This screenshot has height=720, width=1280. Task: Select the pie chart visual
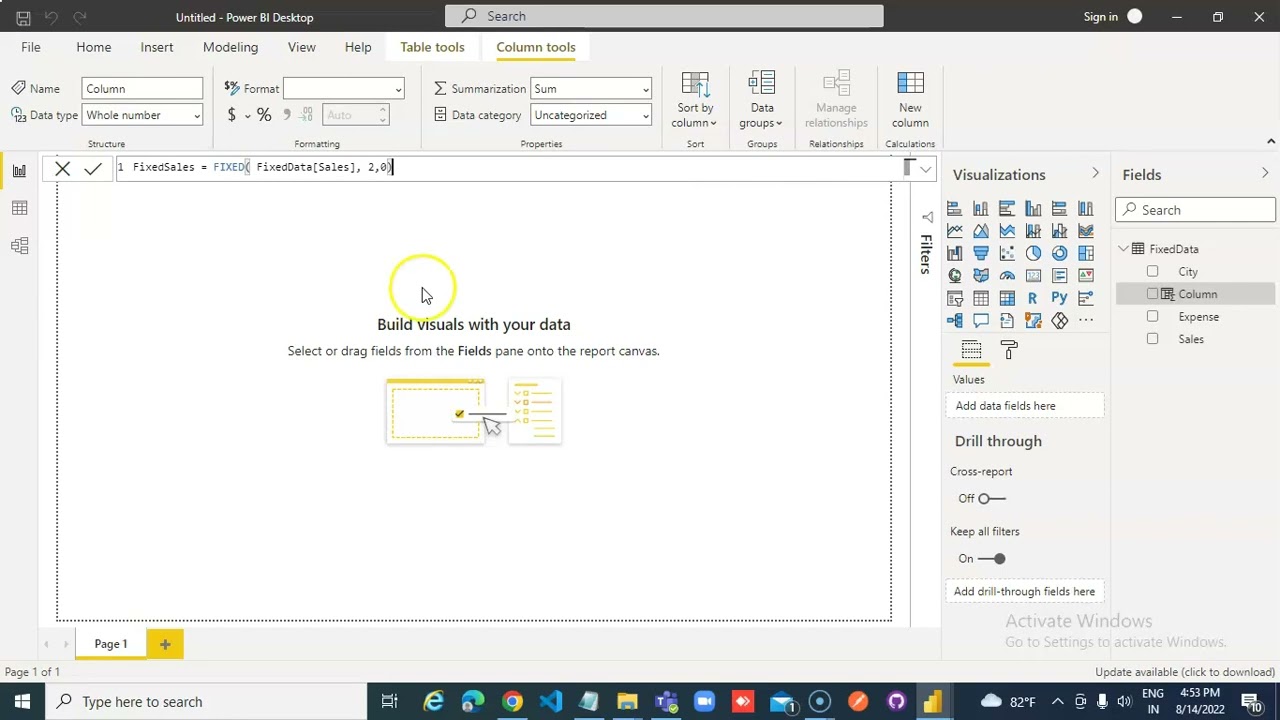[x=1033, y=253]
